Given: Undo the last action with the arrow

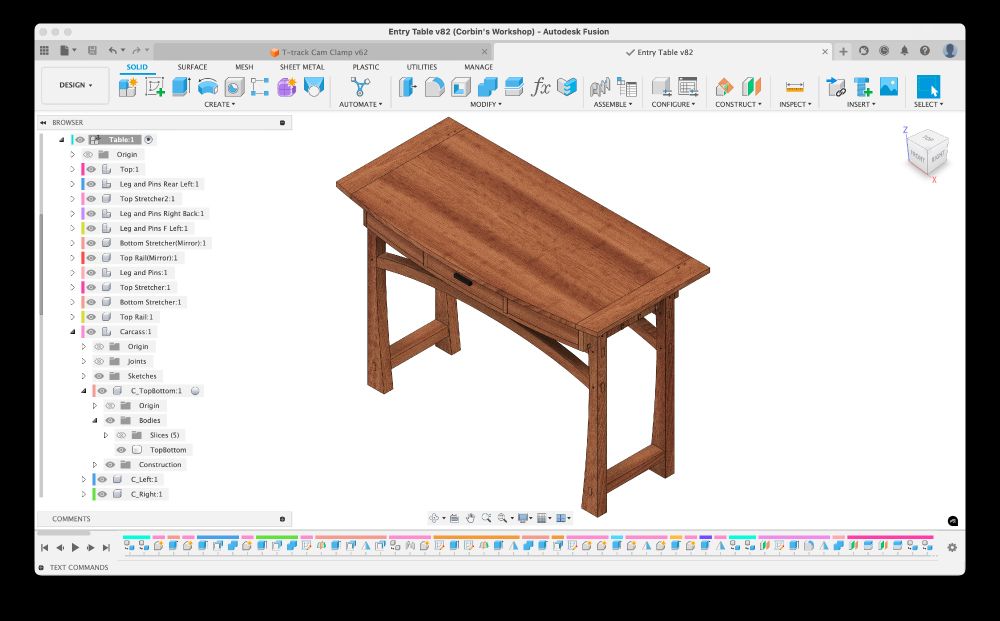Looking at the screenshot, I should (x=113, y=51).
